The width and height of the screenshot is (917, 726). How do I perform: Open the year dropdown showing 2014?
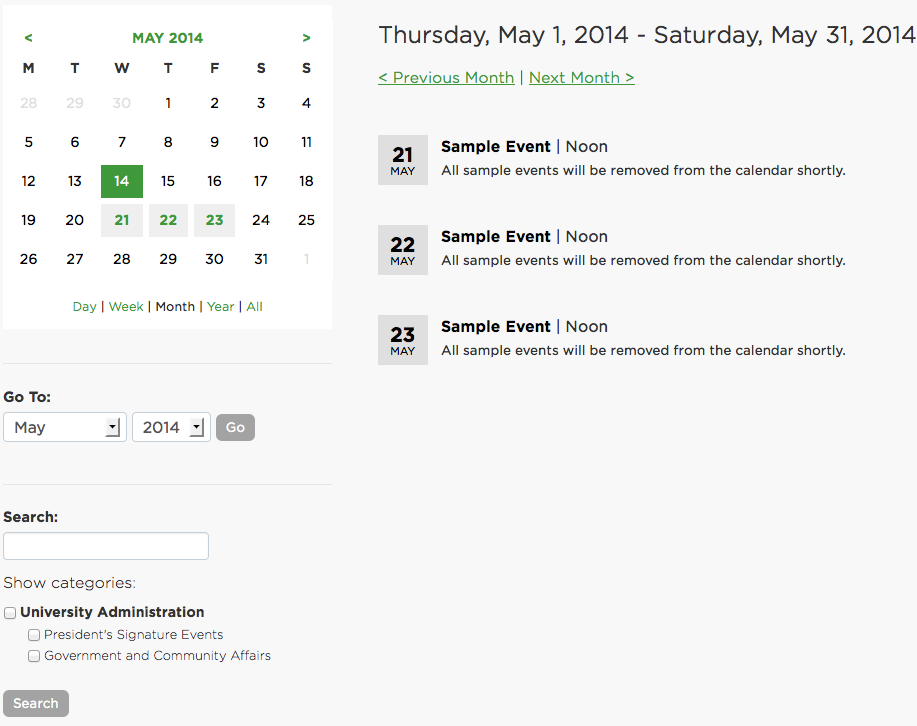click(x=171, y=427)
